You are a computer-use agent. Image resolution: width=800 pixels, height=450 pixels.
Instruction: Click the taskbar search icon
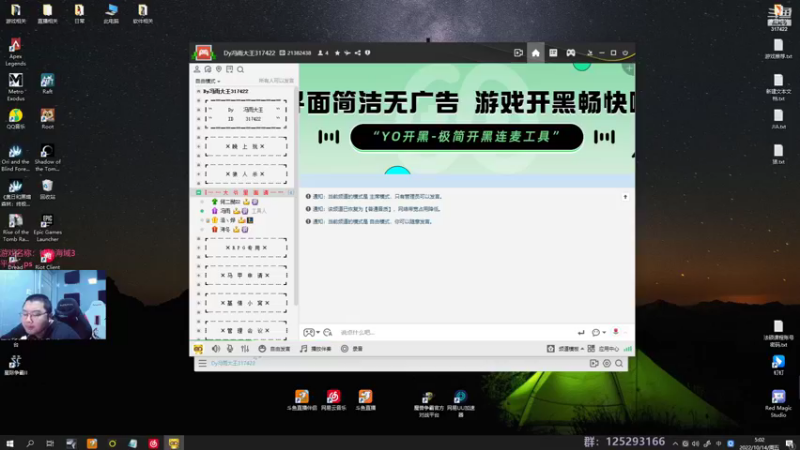pos(30,443)
